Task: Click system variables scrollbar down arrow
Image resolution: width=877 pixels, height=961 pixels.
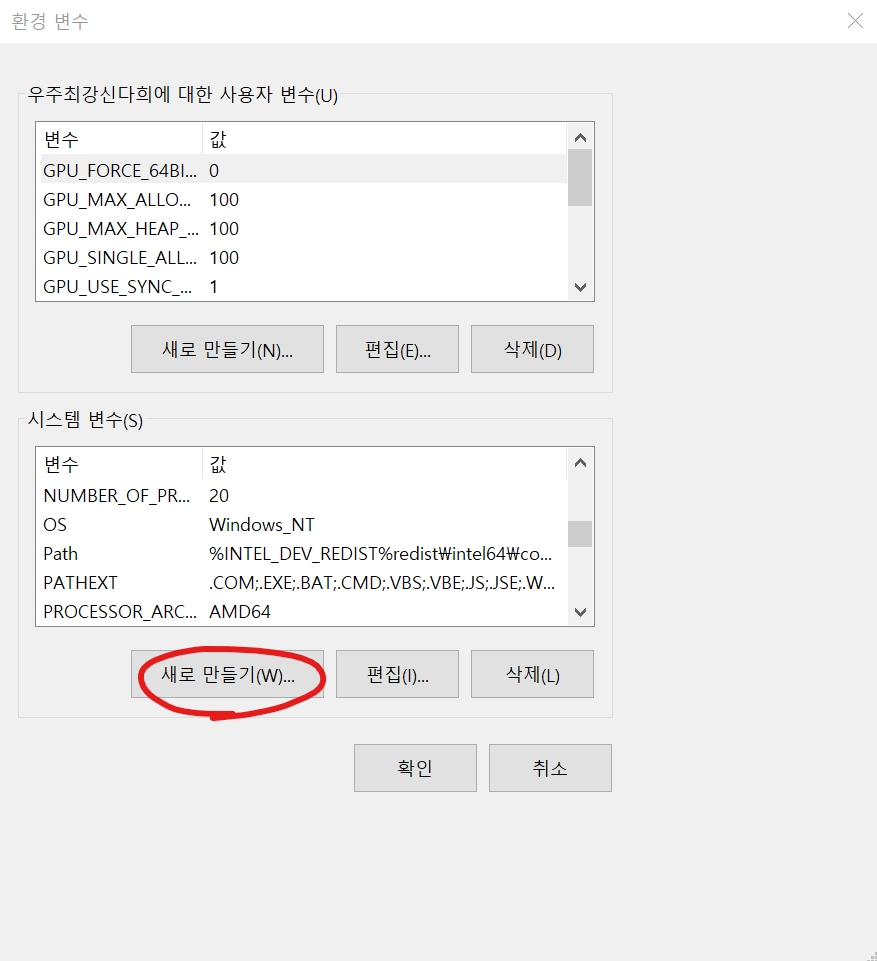Action: (580, 612)
